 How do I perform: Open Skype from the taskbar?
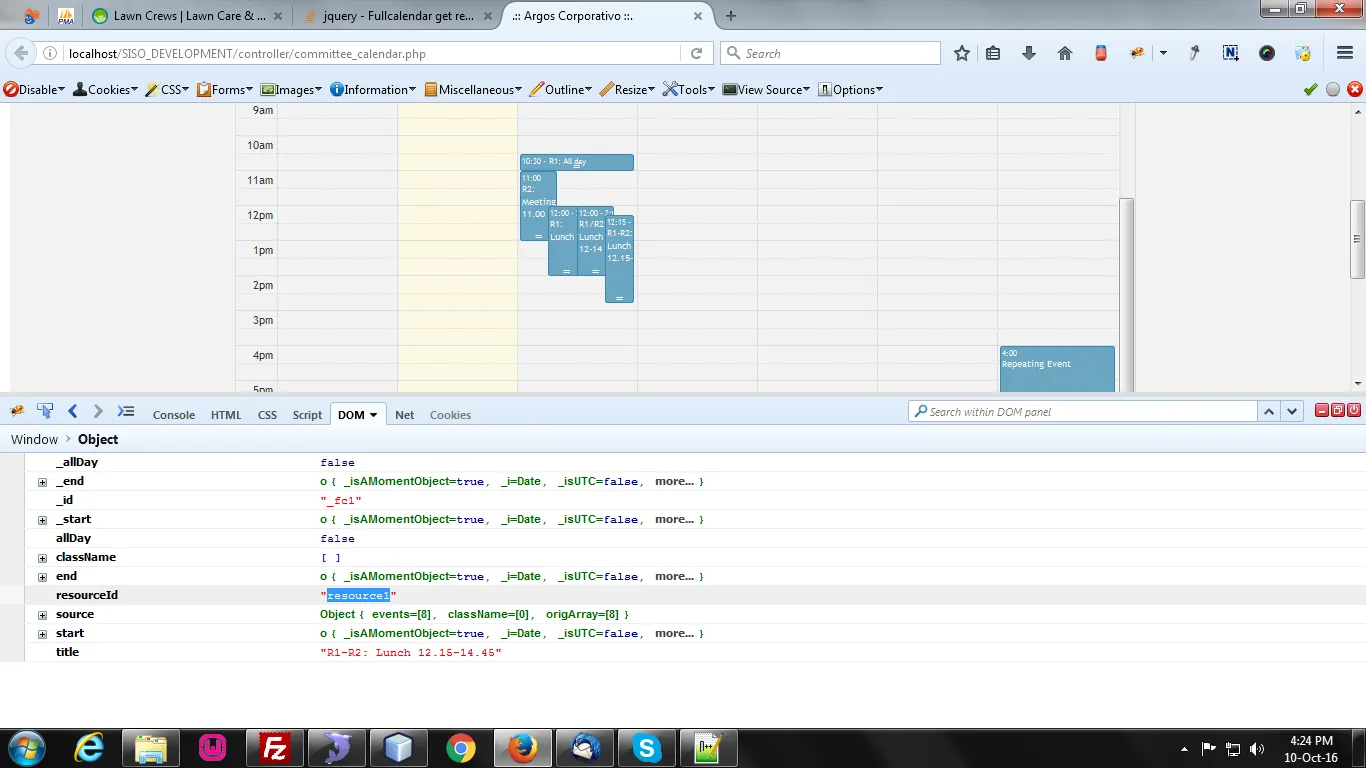(647, 748)
